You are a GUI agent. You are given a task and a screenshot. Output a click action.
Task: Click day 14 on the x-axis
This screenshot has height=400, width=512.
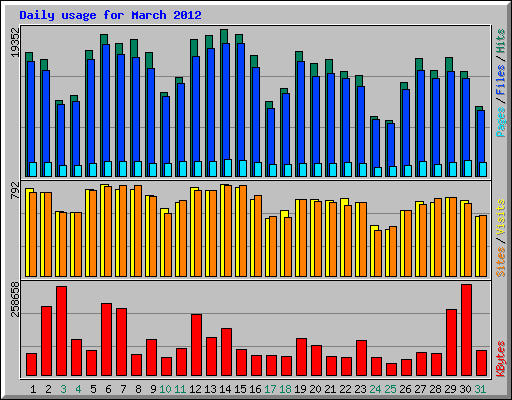tap(225, 389)
